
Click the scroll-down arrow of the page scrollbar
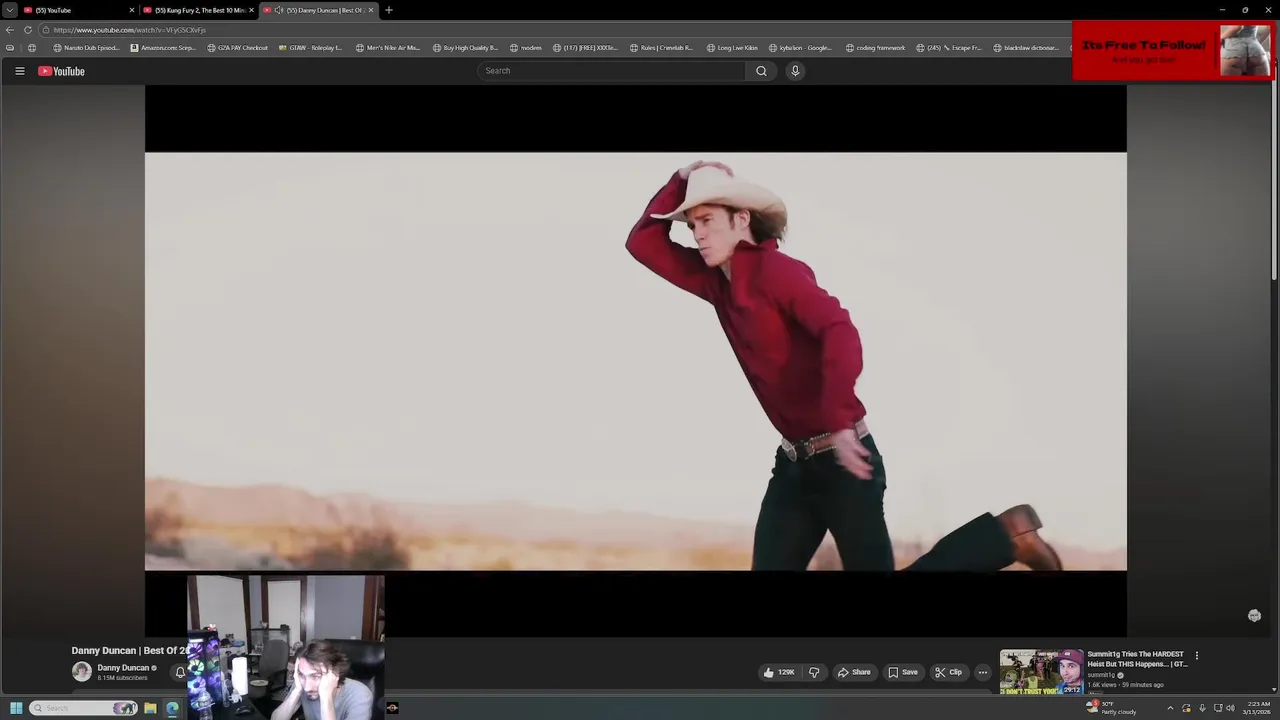point(1275,690)
